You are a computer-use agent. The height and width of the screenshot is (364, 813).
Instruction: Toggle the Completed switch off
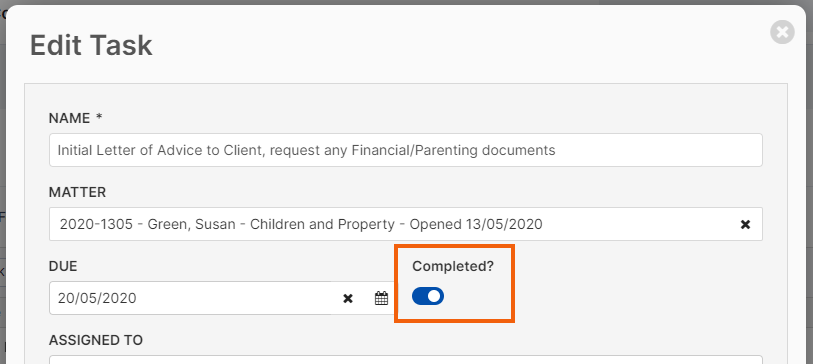point(428,296)
